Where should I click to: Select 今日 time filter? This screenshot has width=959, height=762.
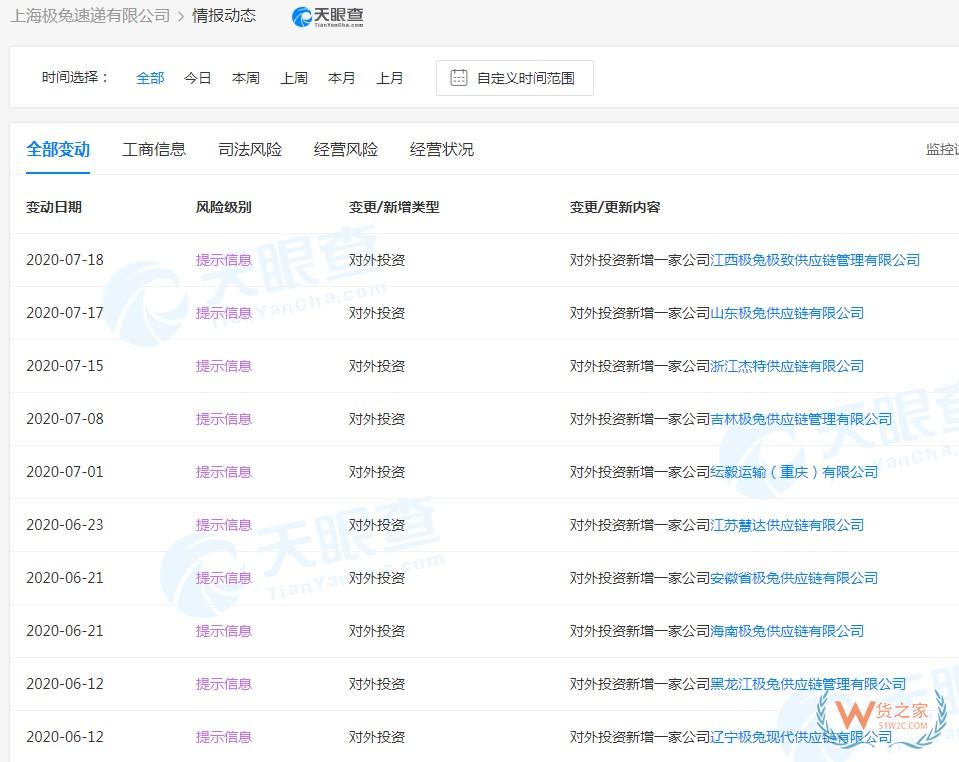click(198, 78)
